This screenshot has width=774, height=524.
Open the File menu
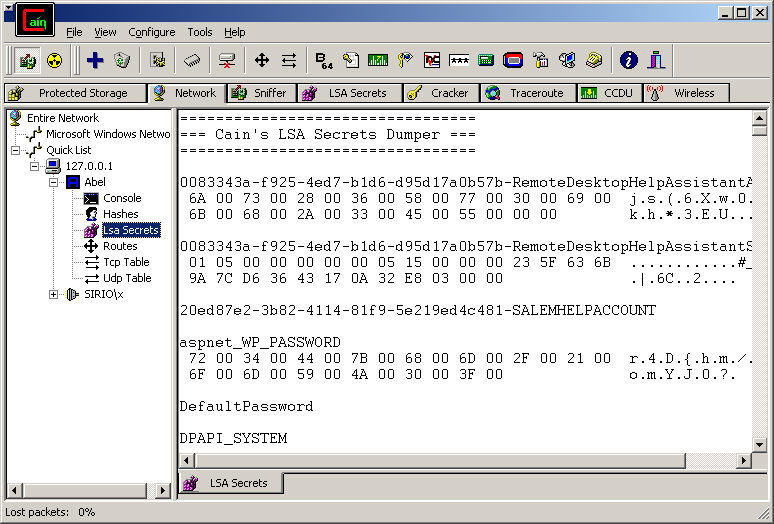pos(74,32)
